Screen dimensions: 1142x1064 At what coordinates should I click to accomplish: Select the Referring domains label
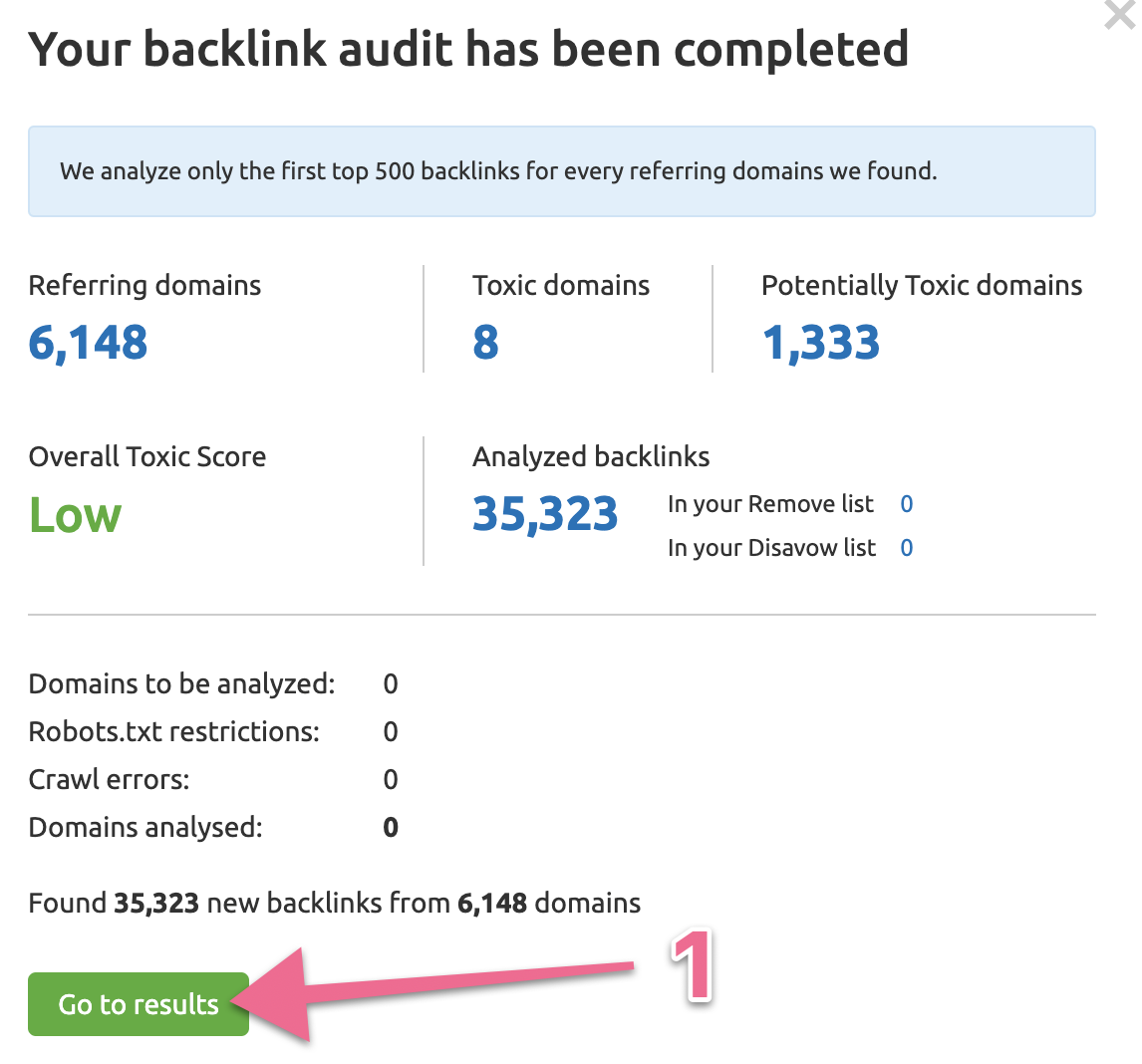pos(144,286)
